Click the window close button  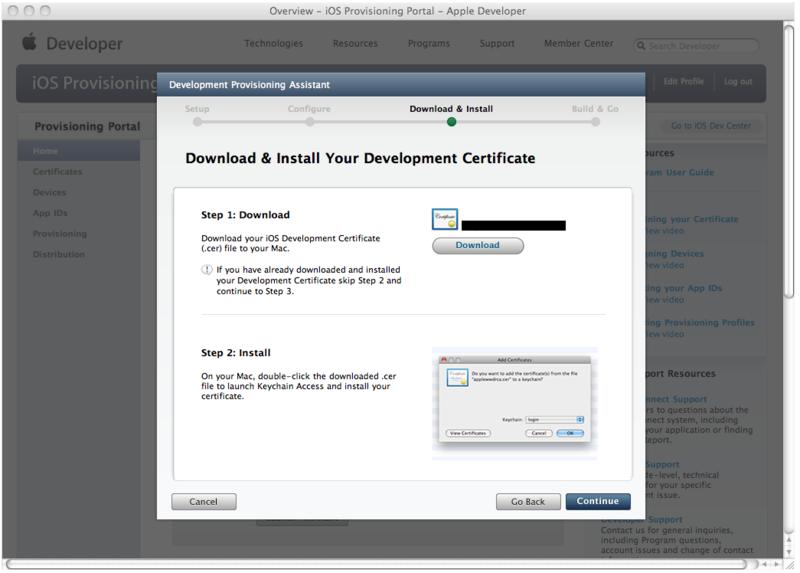click(13, 11)
